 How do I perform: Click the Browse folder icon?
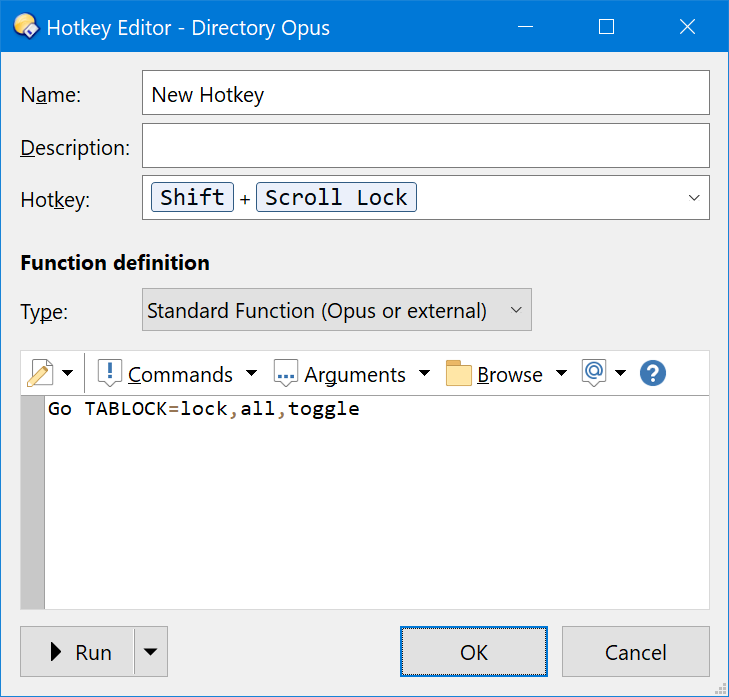click(459, 374)
